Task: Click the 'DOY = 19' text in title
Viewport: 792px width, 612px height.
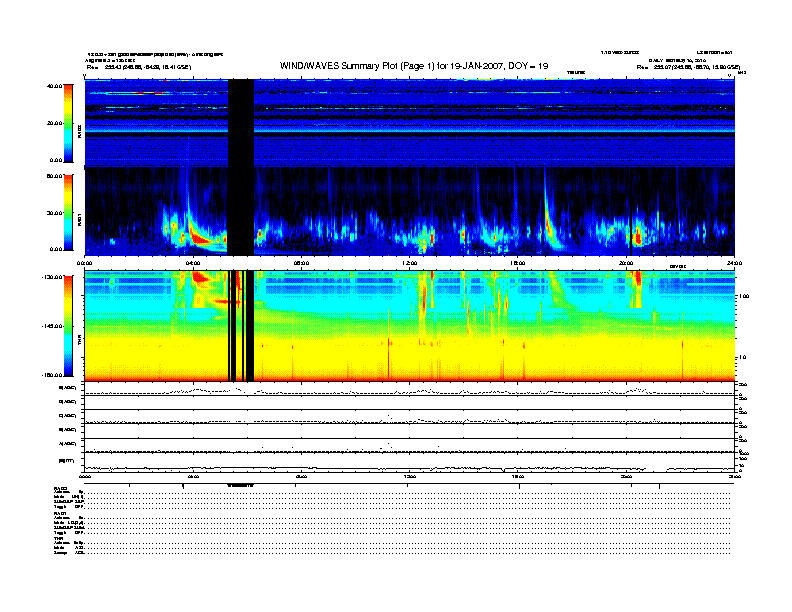Action: (528, 66)
